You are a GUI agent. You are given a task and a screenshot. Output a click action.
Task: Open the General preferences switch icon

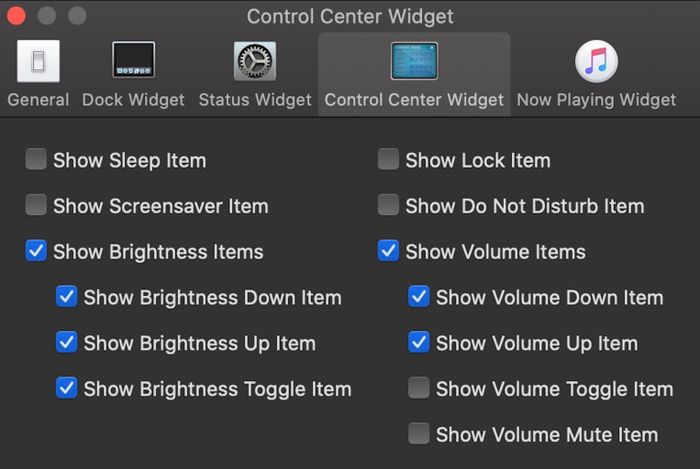38,61
